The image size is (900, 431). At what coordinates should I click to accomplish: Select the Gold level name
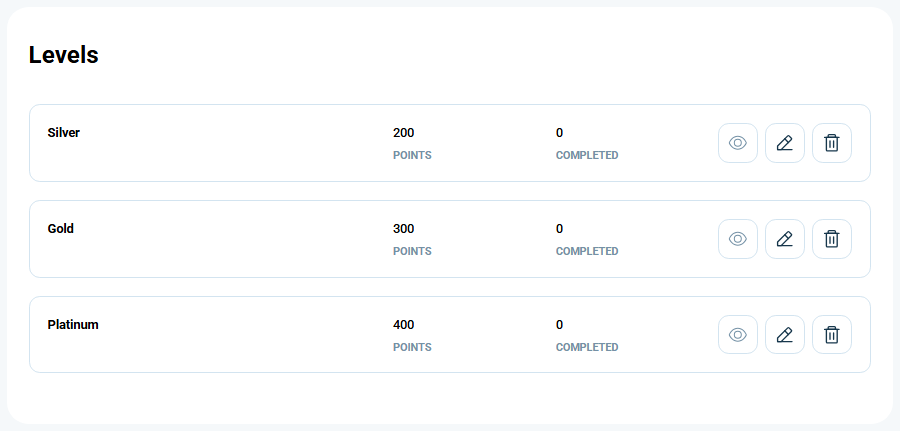coord(60,228)
